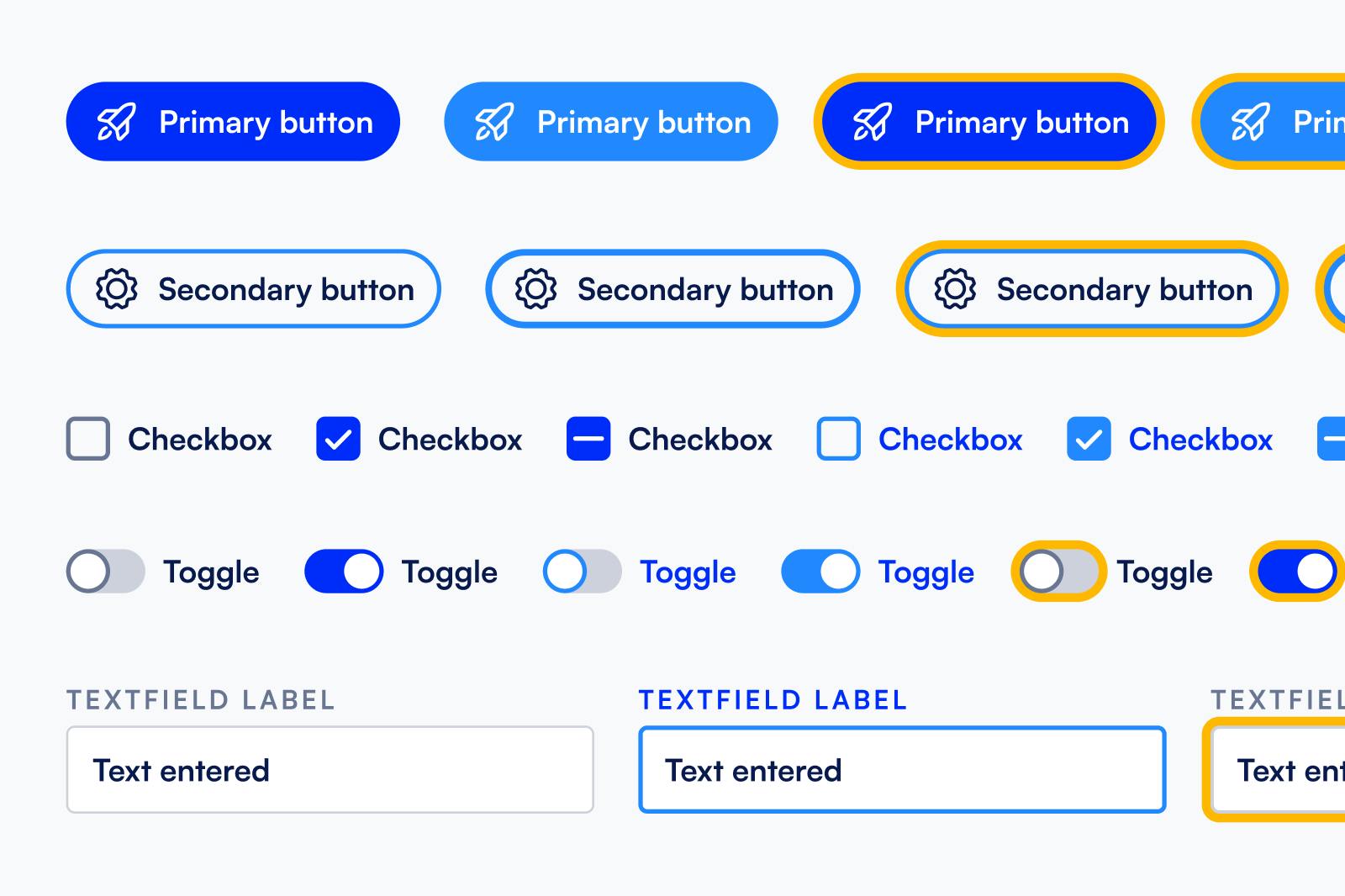
Task: Click the dark blue Primary button
Action: coord(234,122)
